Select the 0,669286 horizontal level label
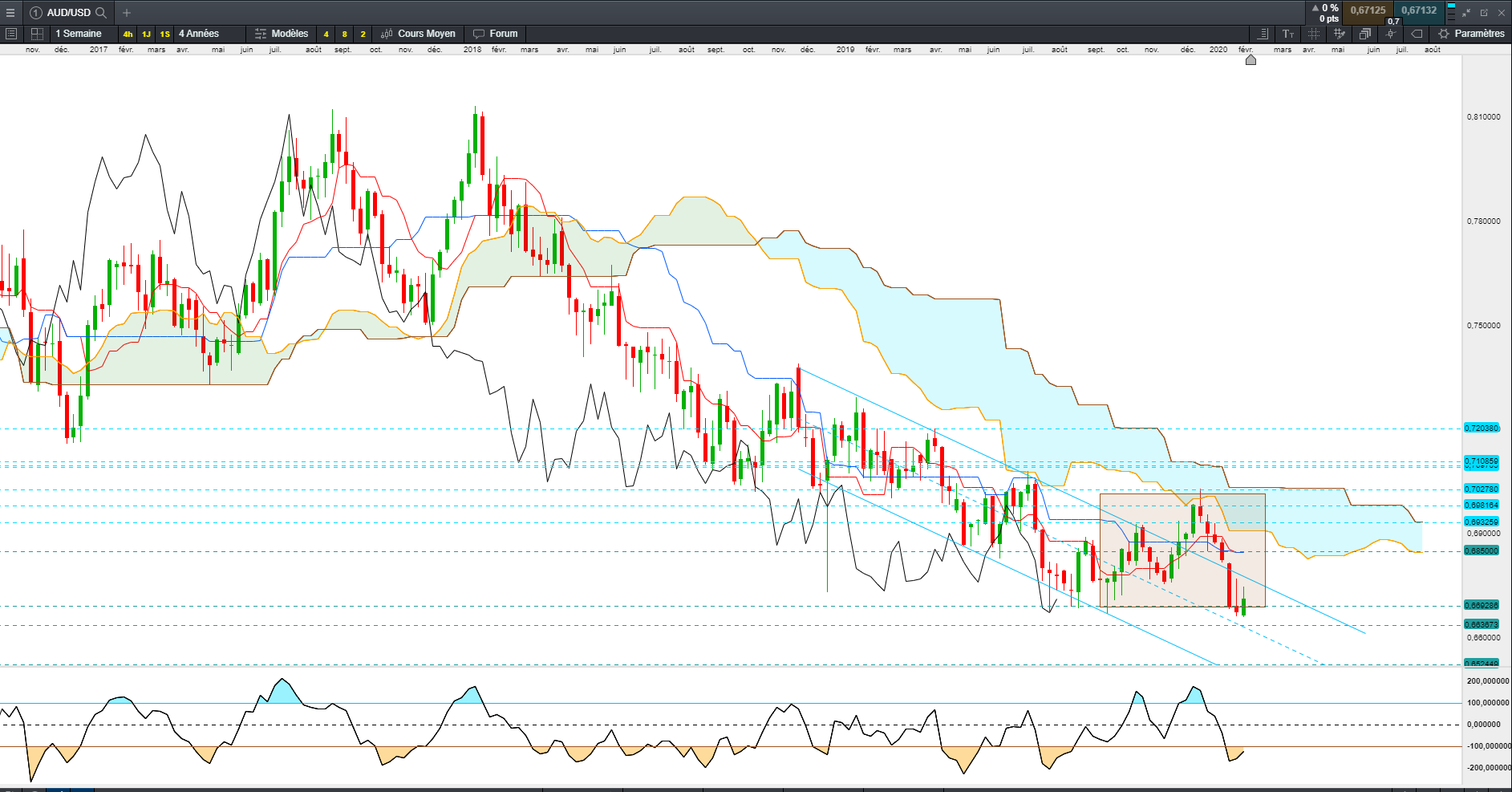This screenshot has height=792, width=1512. point(1482,605)
